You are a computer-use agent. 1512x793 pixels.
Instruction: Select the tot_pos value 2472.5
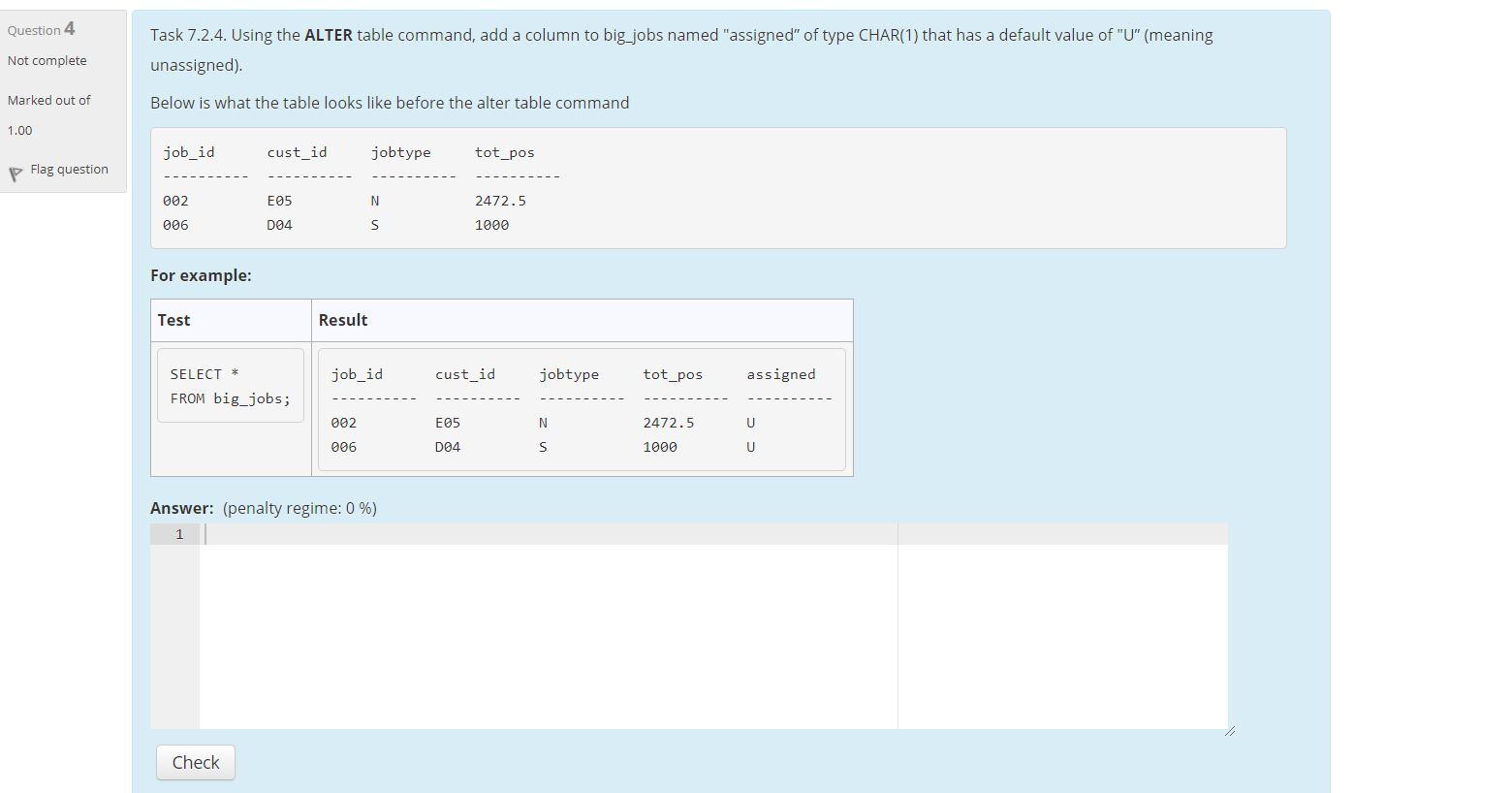pyautogui.click(x=500, y=201)
